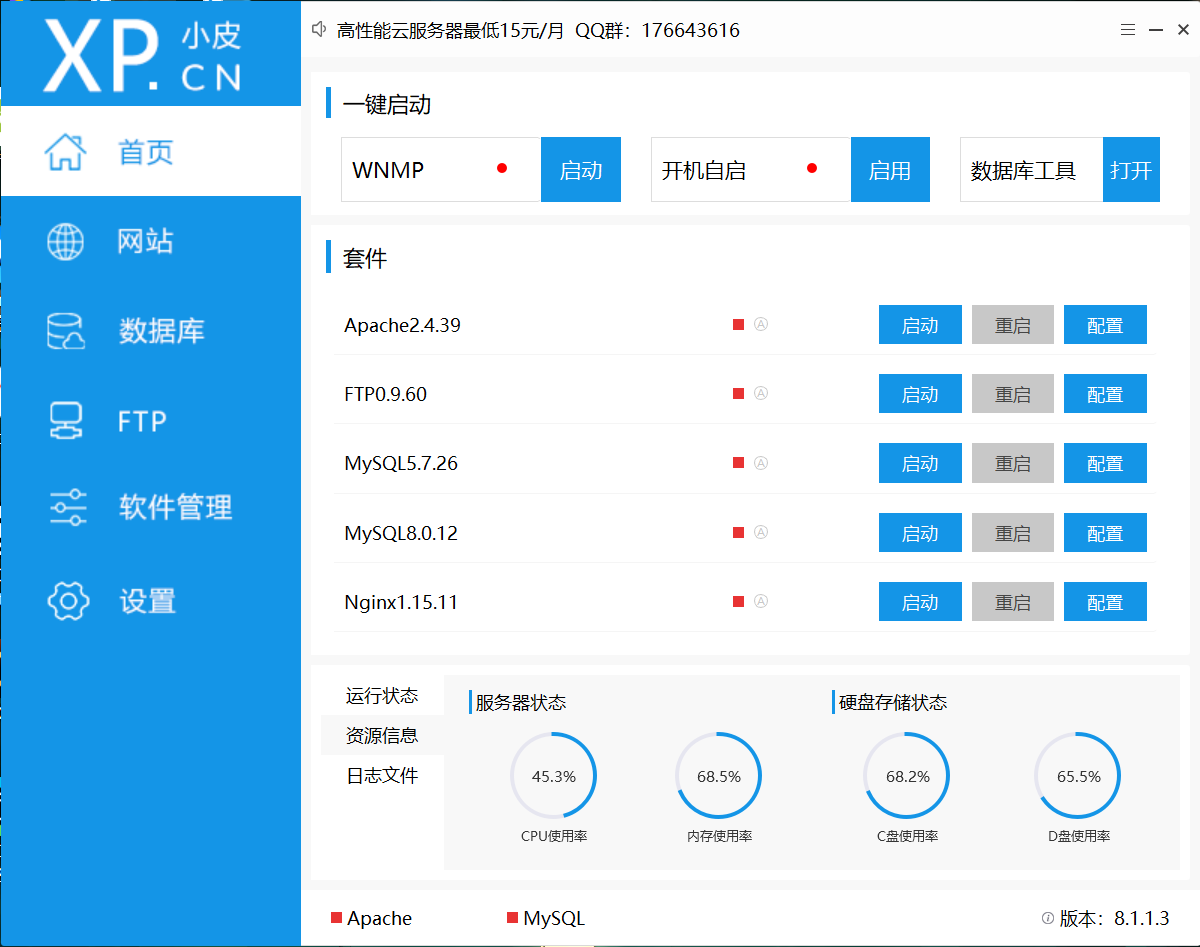Click the speaker icon beside the announcement

point(318,29)
